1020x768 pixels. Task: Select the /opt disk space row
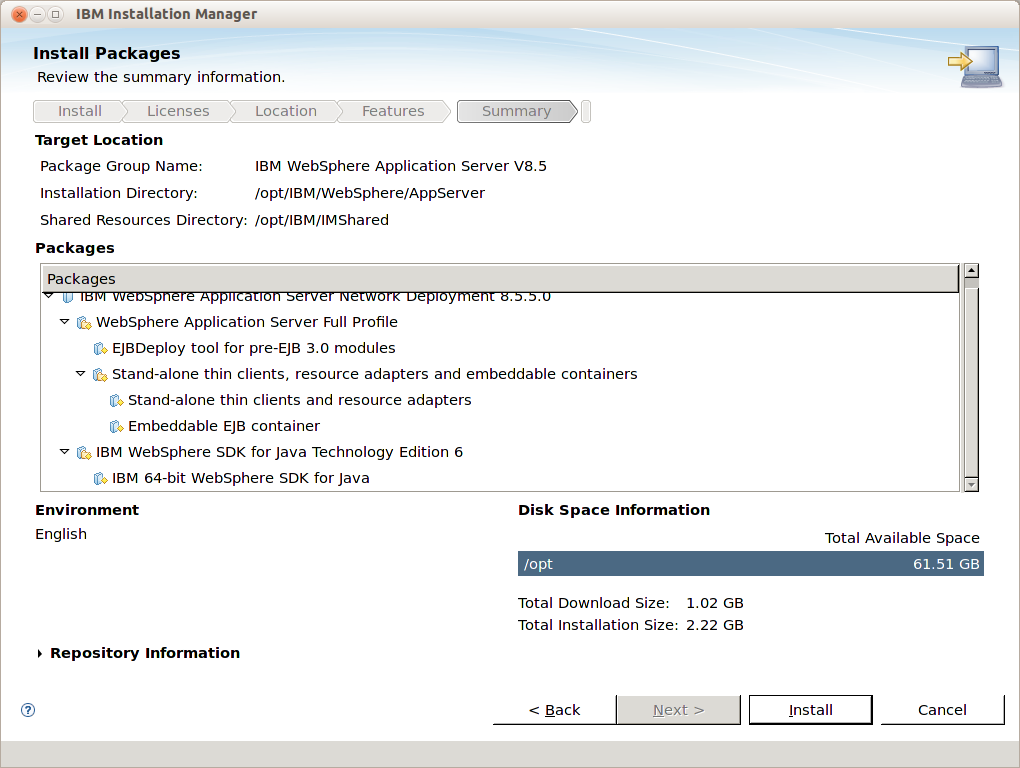click(751, 564)
